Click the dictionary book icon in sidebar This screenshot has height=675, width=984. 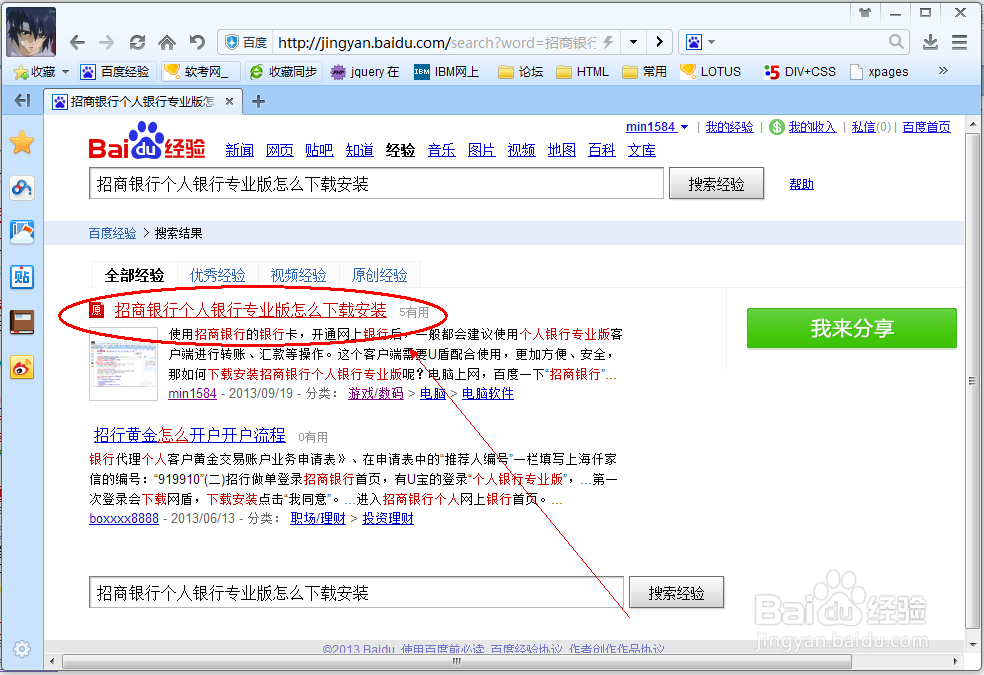(x=22, y=322)
